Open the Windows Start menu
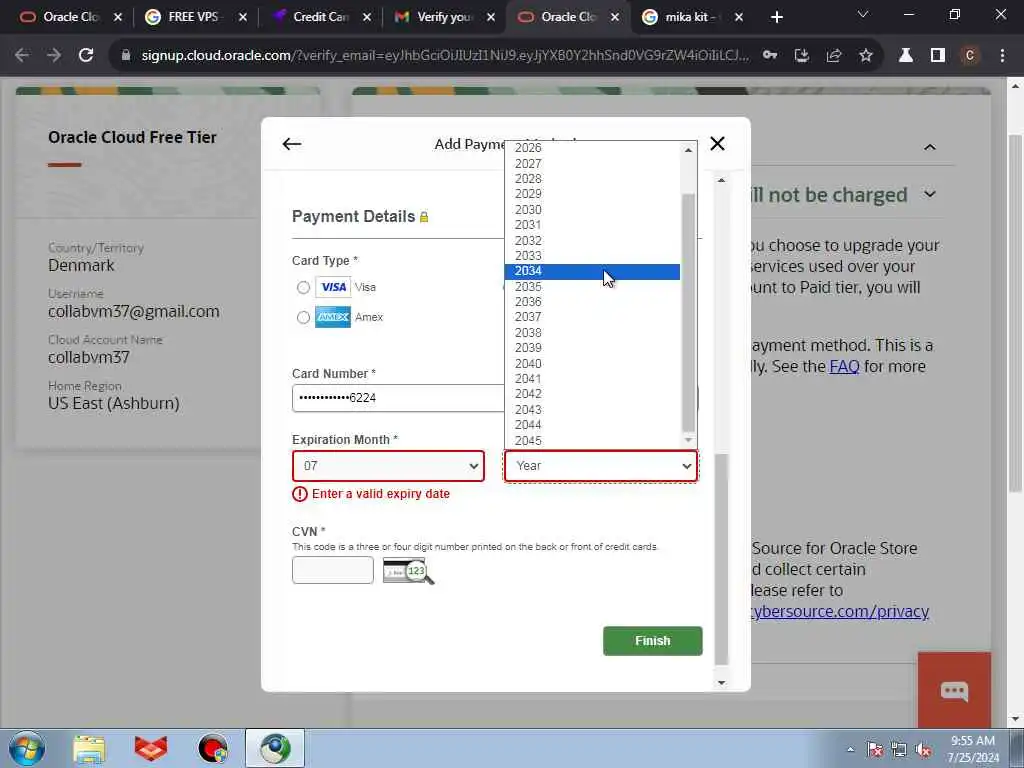The image size is (1024, 768). click(27, 748)
